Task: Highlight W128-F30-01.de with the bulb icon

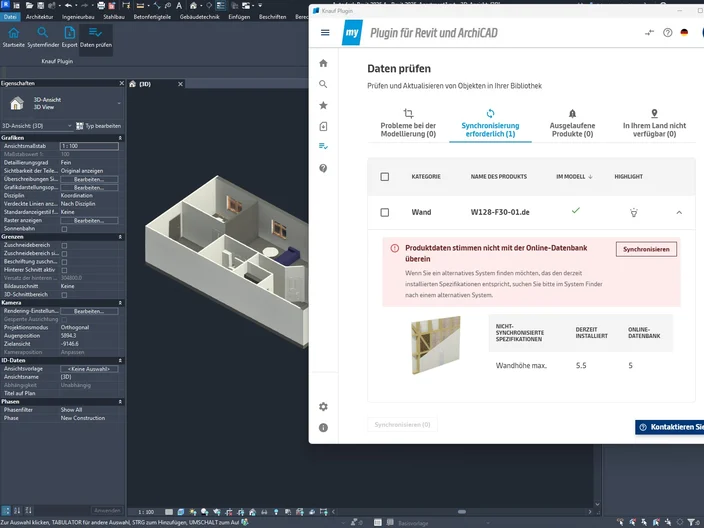Action: [x=634, y=212]
